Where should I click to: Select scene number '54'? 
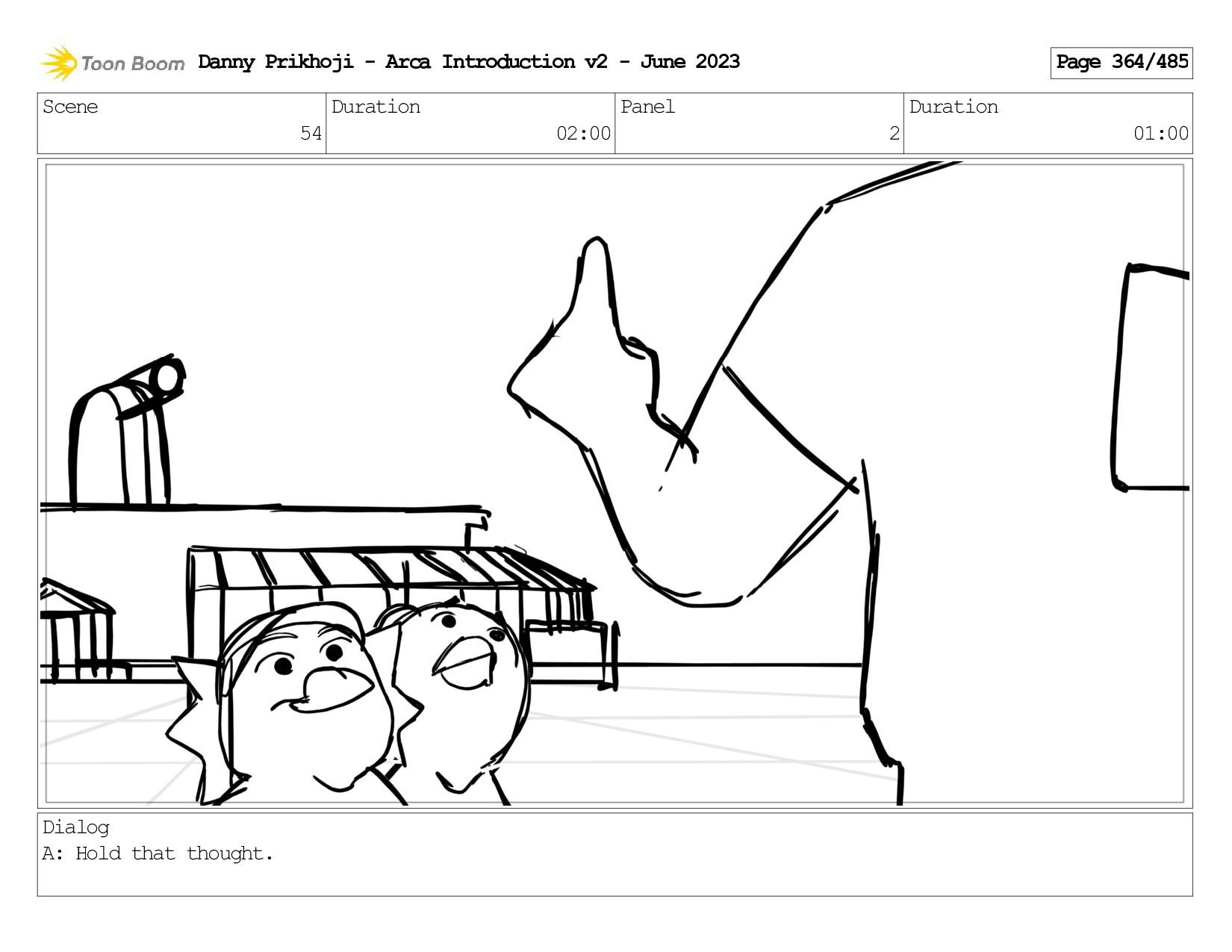point(311,134)
